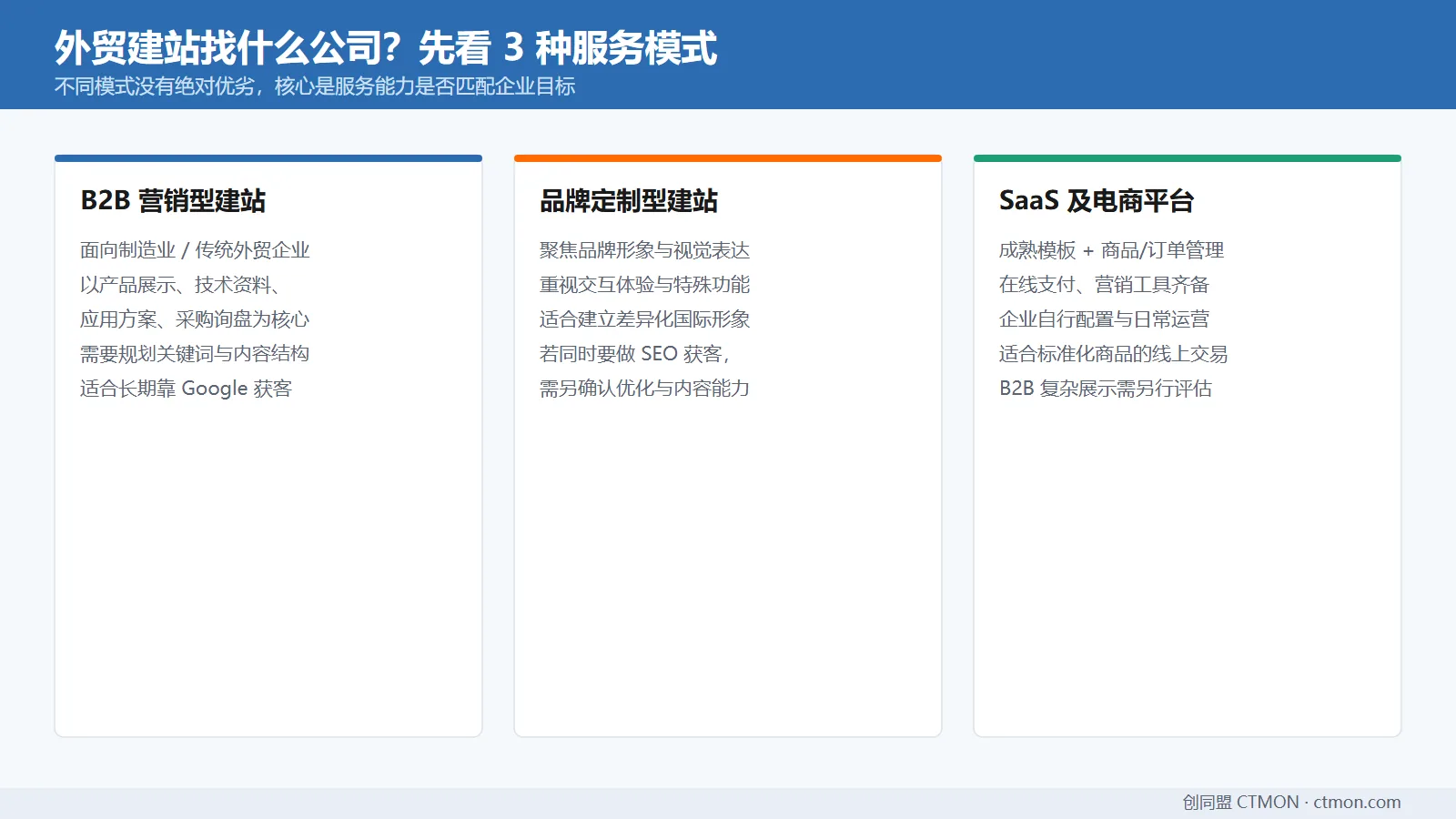Click line '应用方案、采购询盘为核心'

click(x=195, y=319)
